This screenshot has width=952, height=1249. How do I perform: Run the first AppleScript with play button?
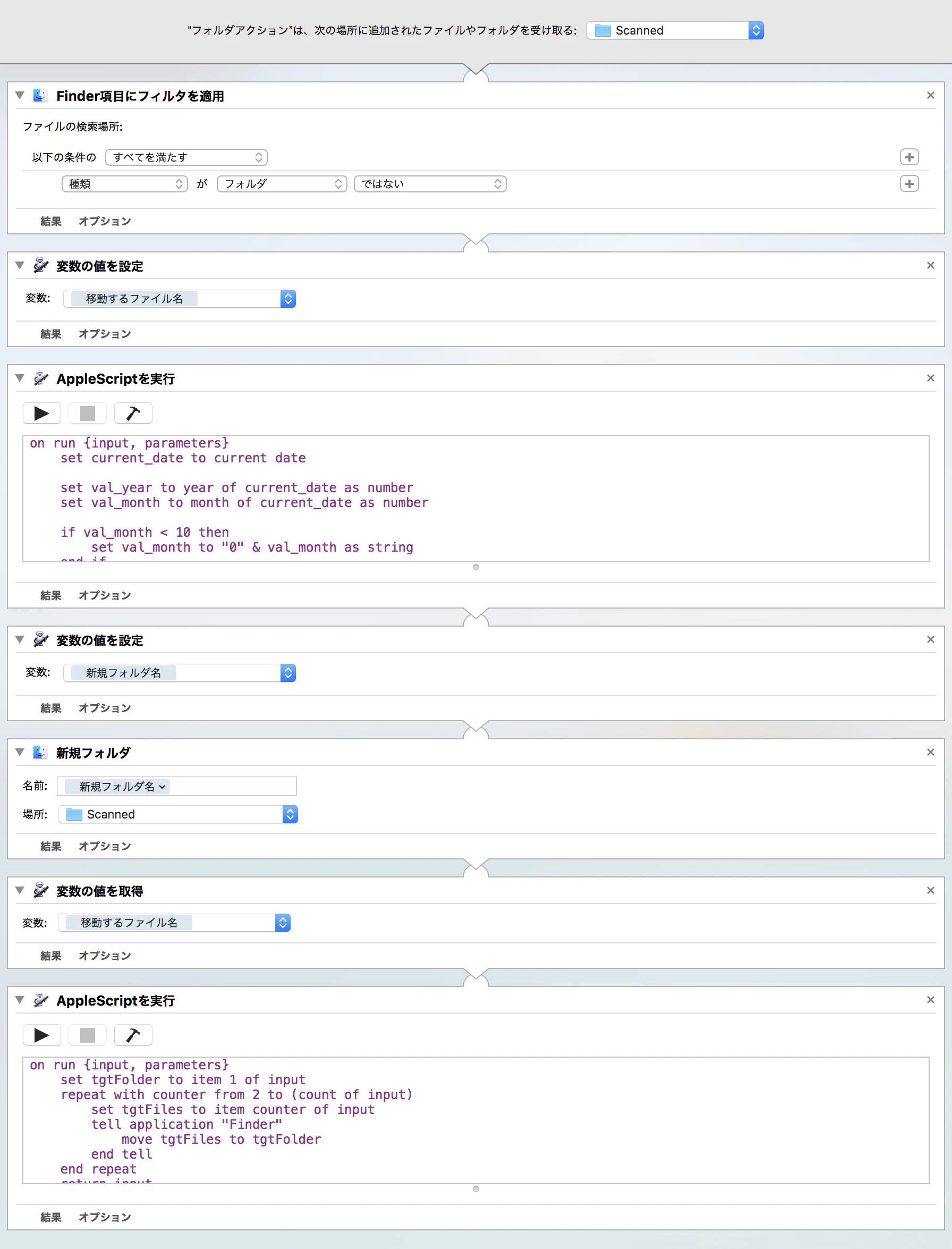[x=42, y=413]
